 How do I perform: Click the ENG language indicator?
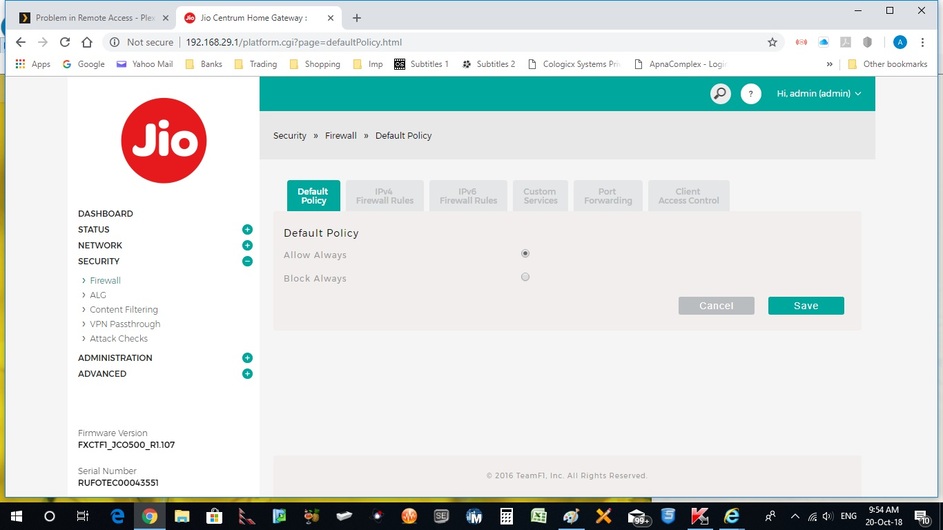tap(849, 516)
